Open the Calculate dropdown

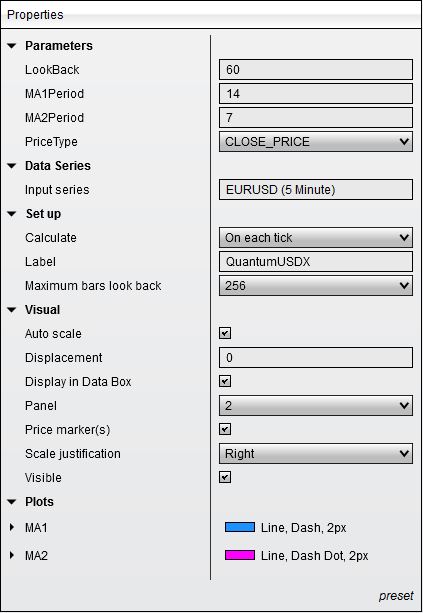[x=315, y=238]
